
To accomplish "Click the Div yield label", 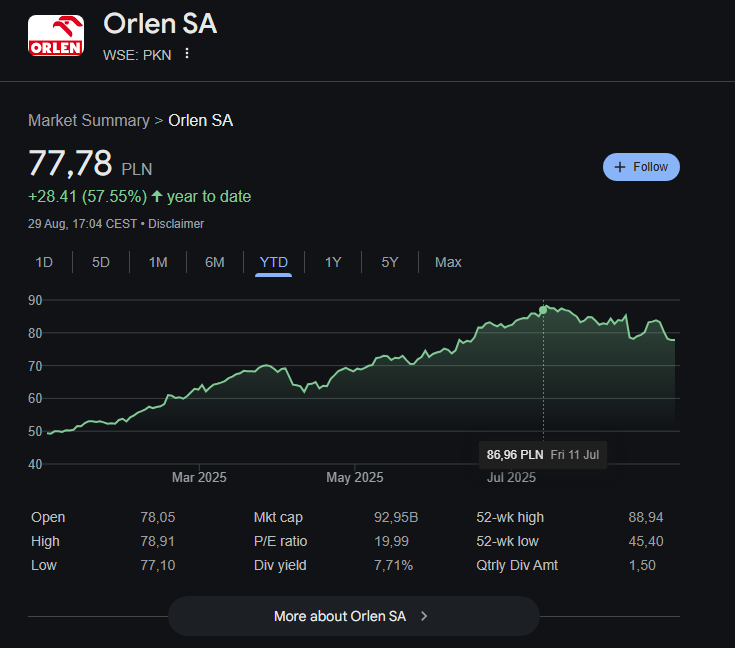I will 280,565.
